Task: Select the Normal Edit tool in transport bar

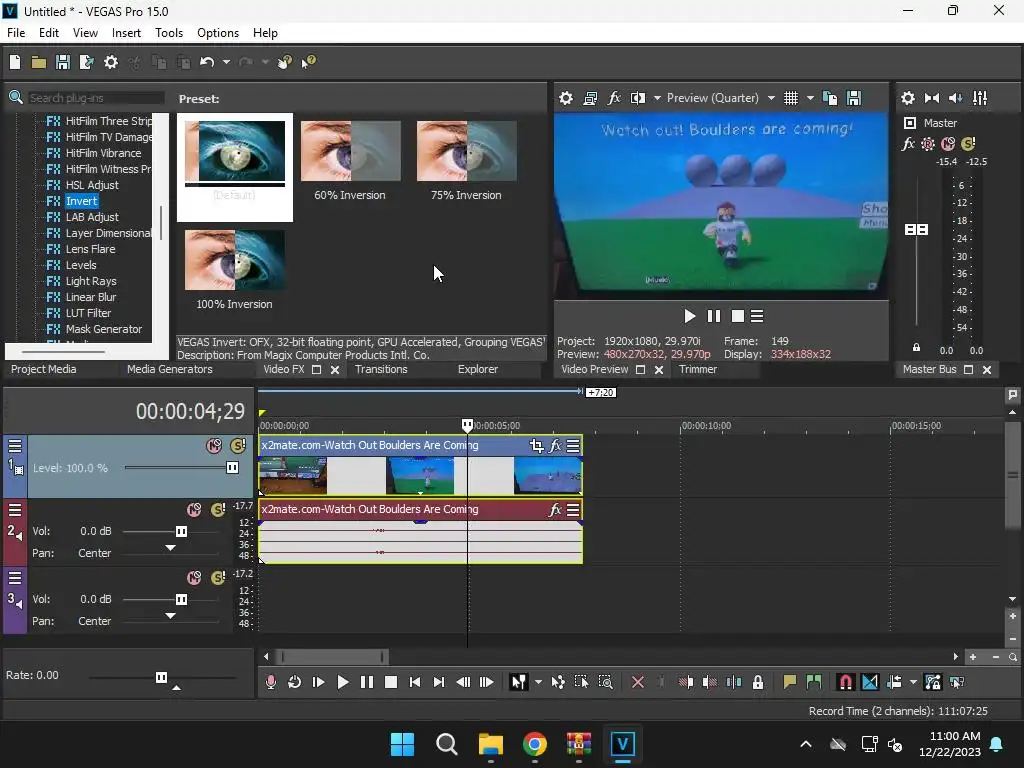Action: (519, 682)
